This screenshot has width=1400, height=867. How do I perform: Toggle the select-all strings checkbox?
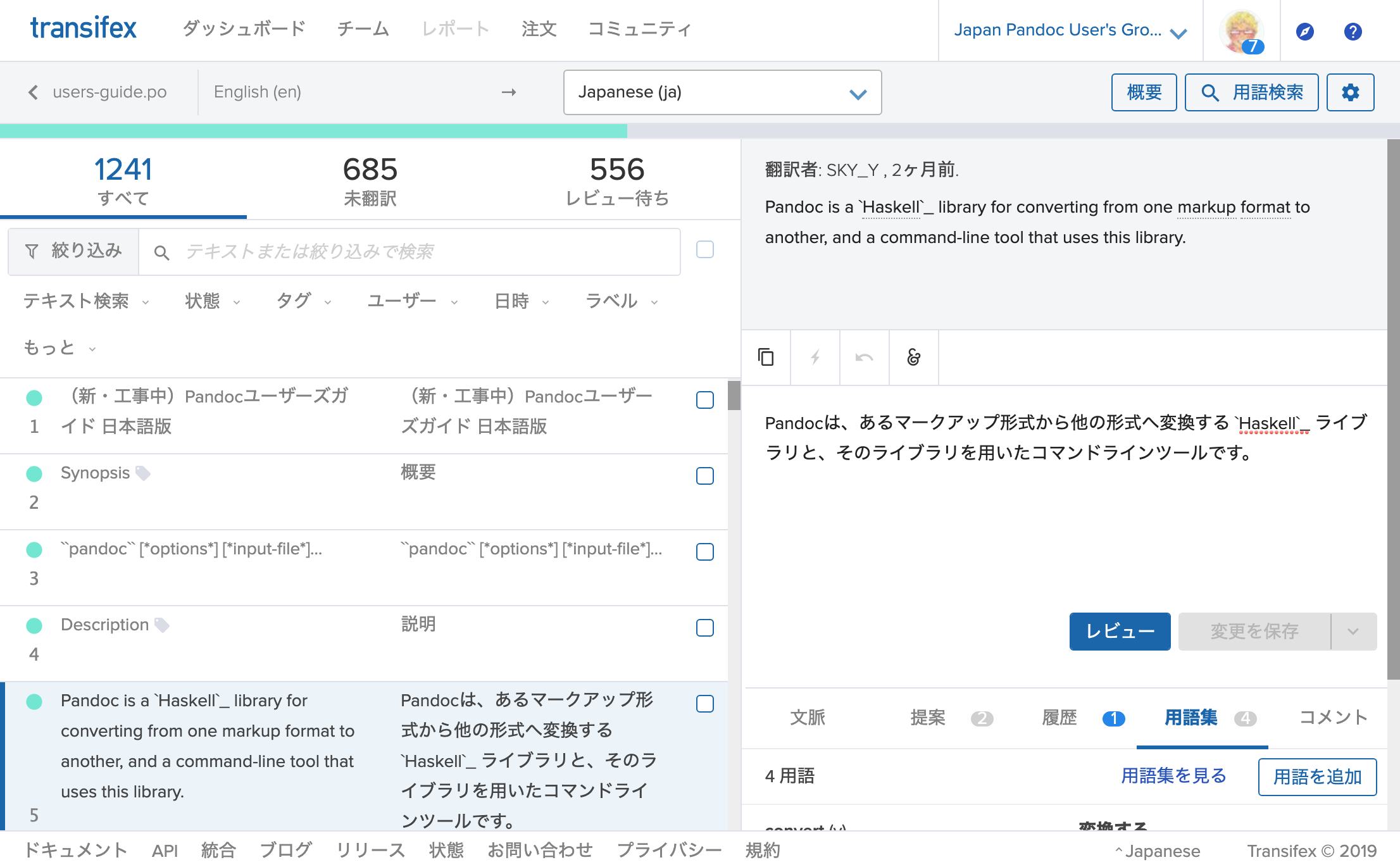coord(705,249)
